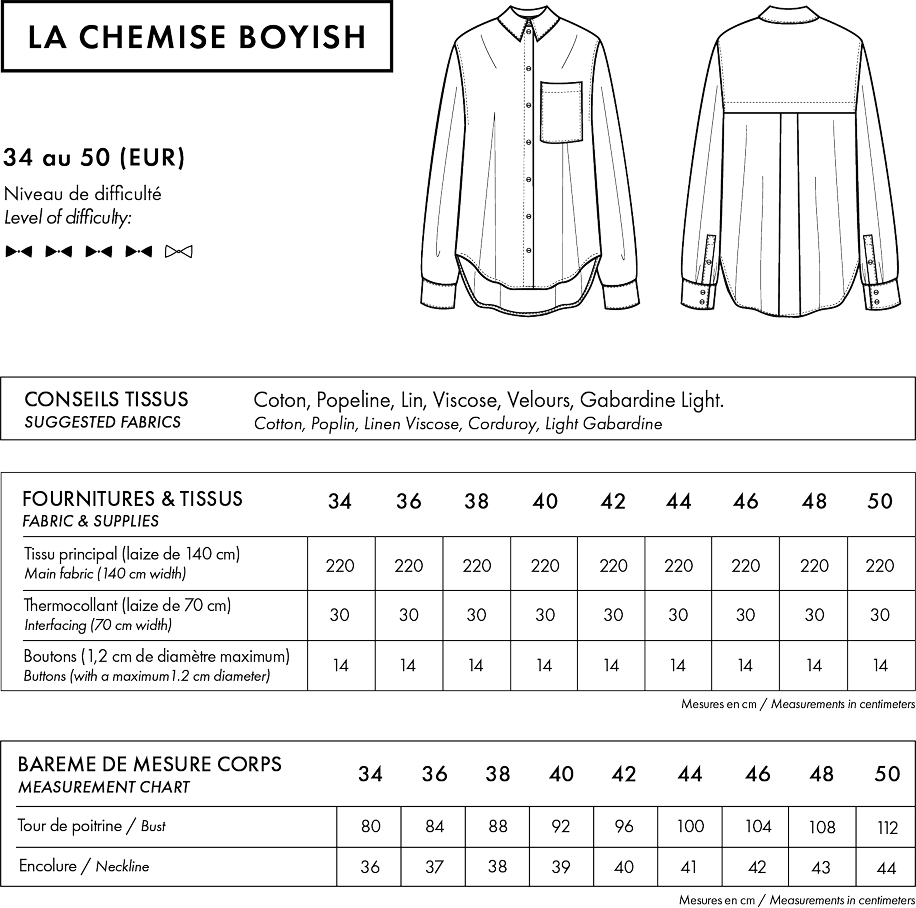Screen dimensions: 916x908
Task: Click the second bow tie difficulty icon
Action: (58, 249)
